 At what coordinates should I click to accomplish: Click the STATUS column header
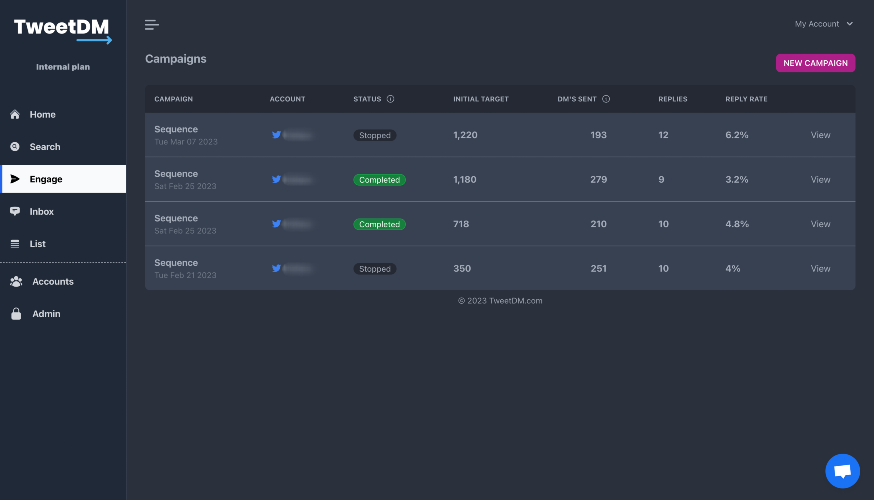coord(367,99)
